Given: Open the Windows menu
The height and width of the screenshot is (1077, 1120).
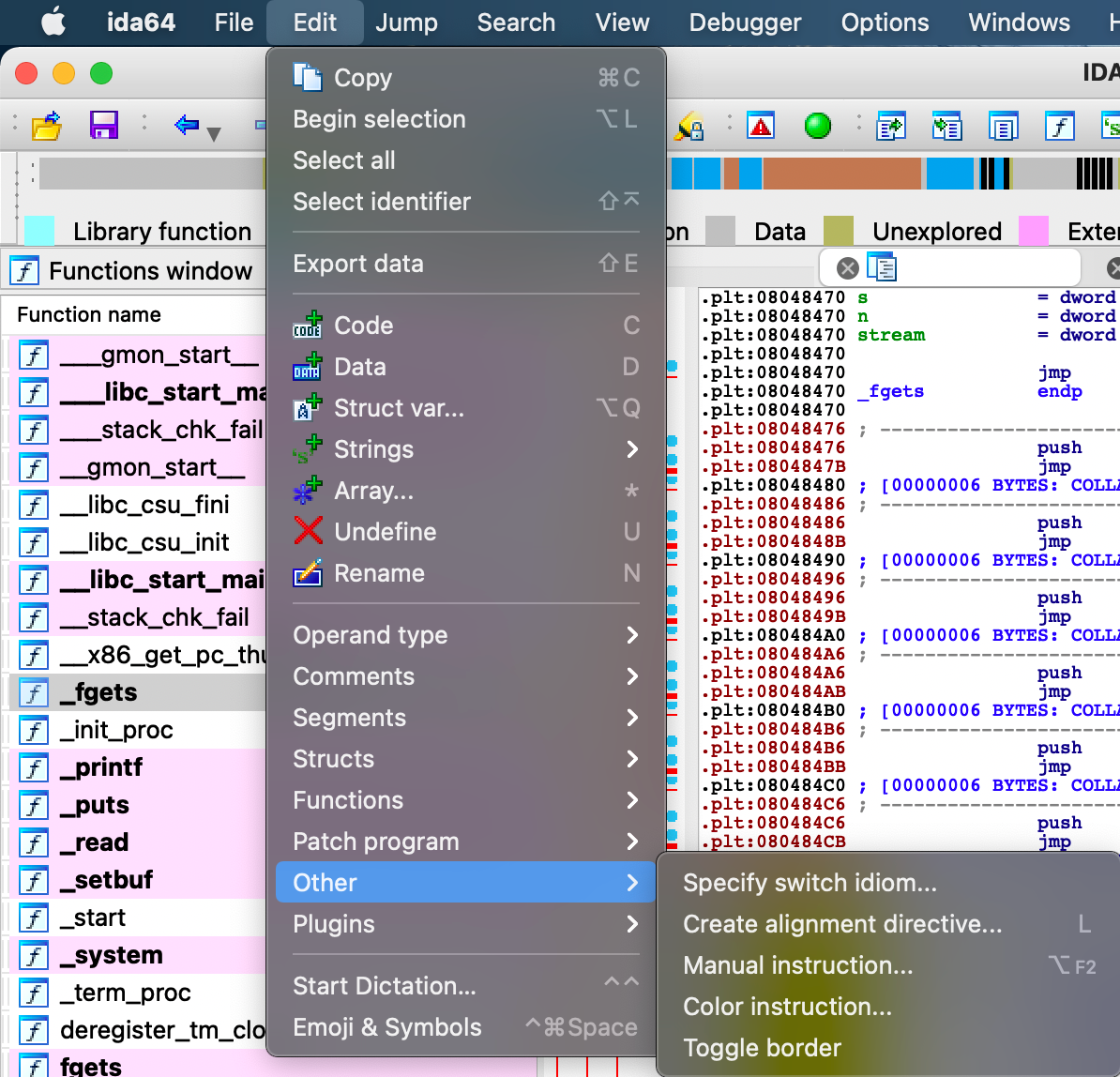Looking at the screenshot, I should [x=1020, y=23].
